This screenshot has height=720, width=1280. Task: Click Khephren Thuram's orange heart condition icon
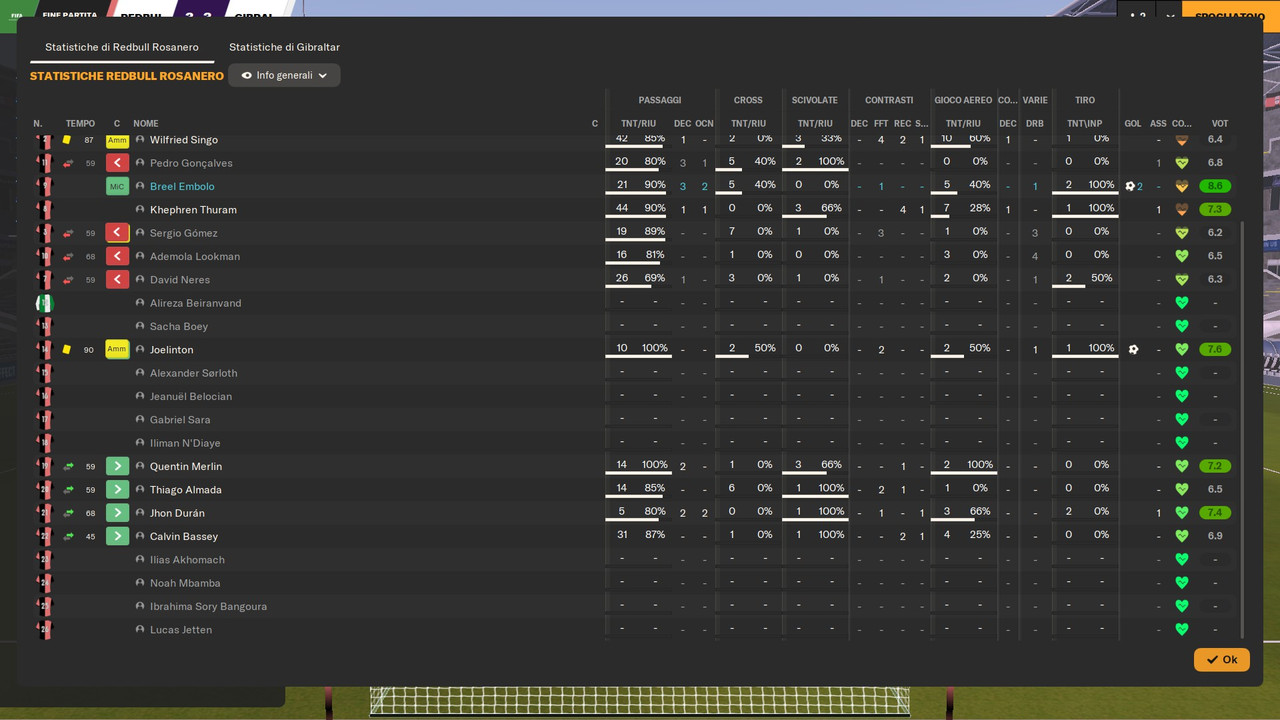(x=1181, y=210)
